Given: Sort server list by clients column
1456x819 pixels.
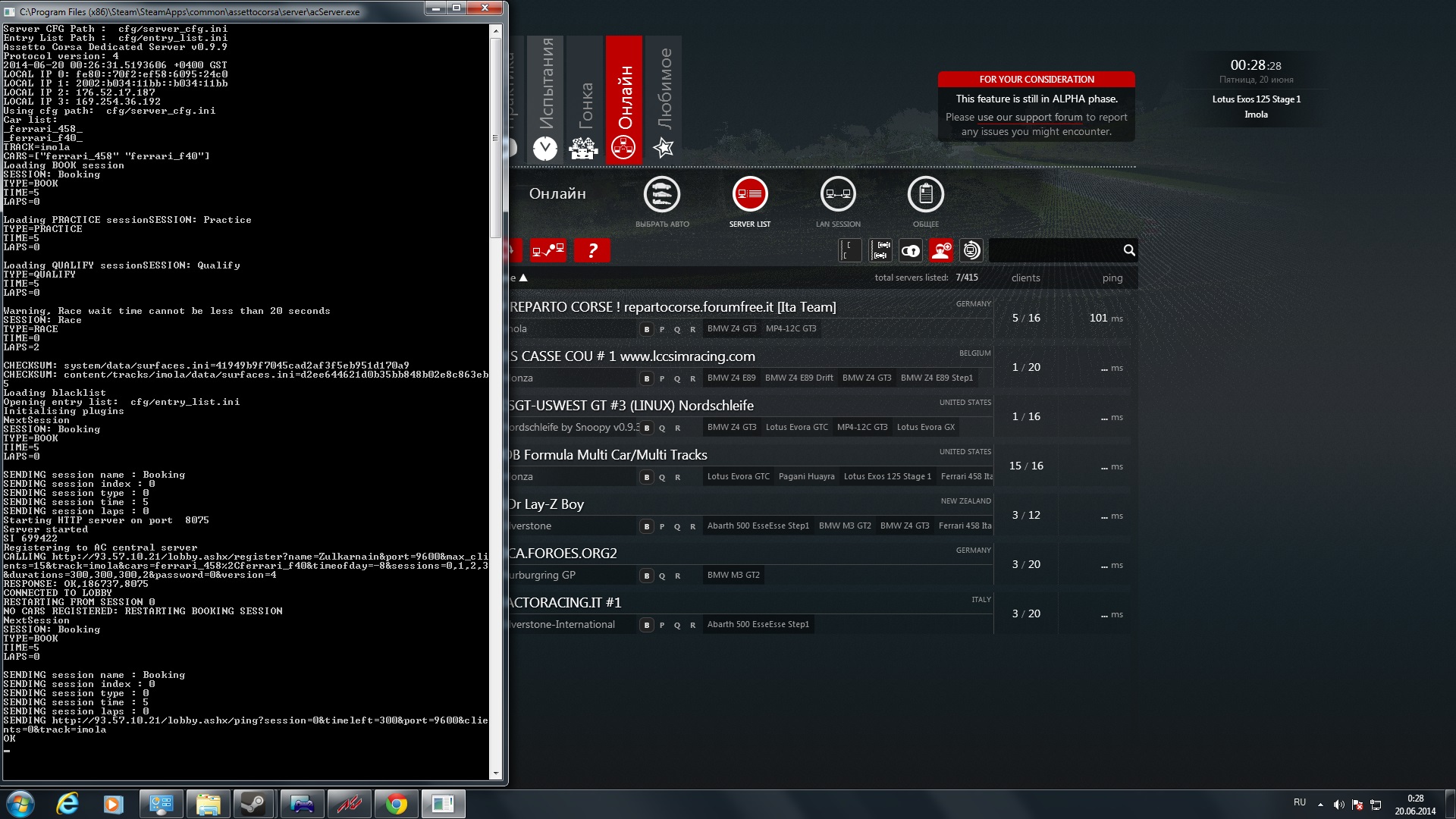Looking at the screenshot, I should pos(1025,278).
